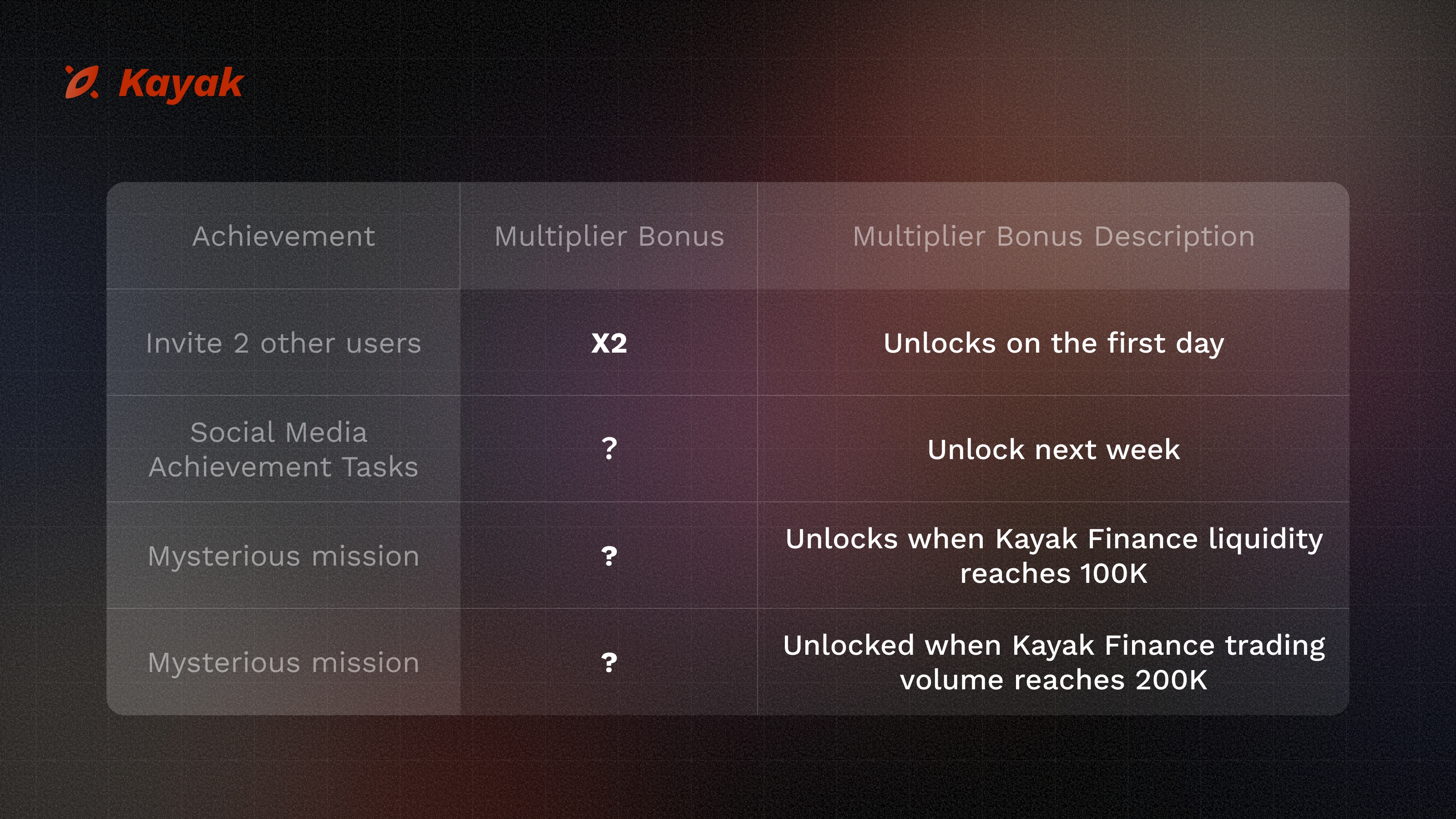Click the Kayak brand name text
1456x819 pixels.
pos(181,84)
